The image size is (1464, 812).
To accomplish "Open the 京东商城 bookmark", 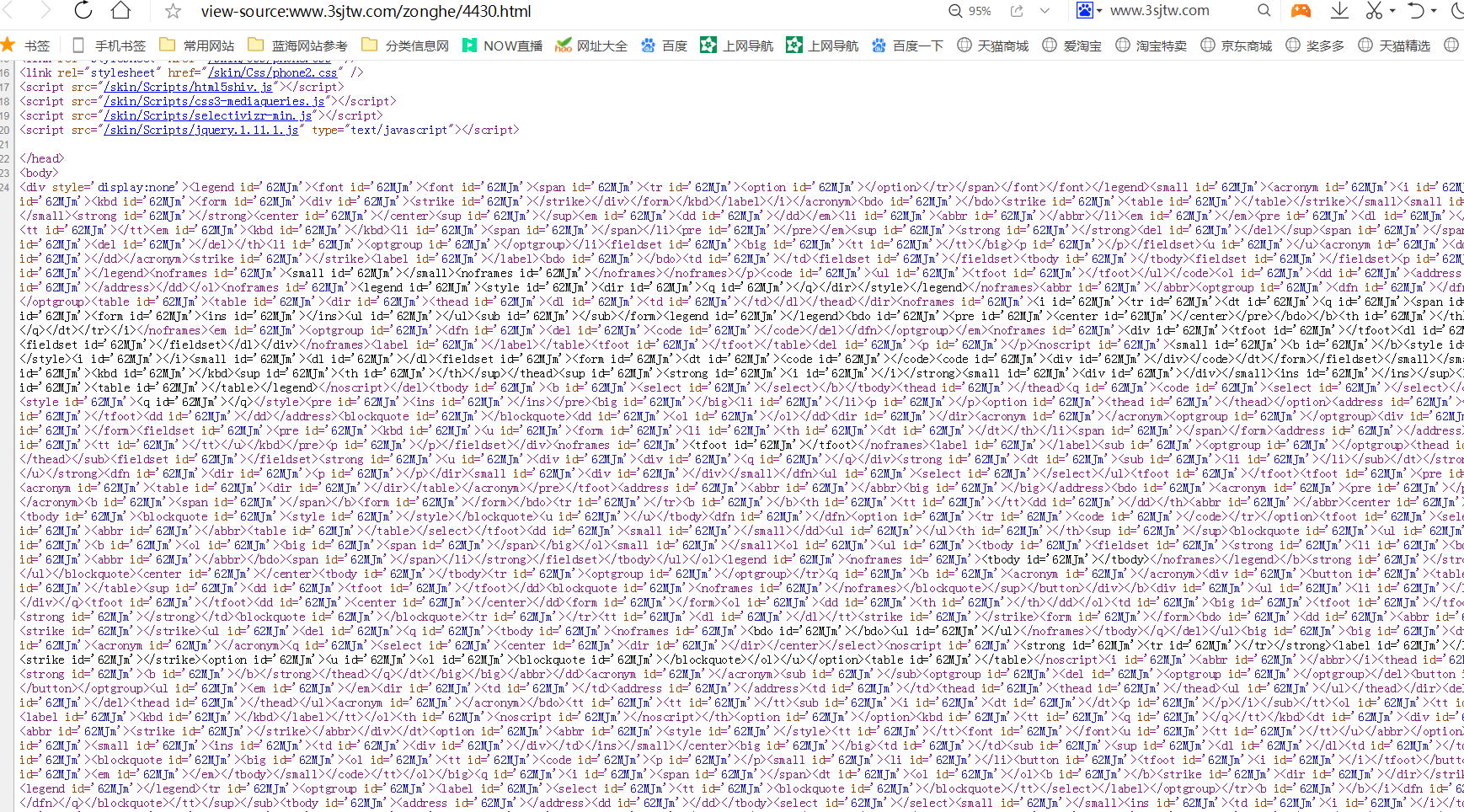I will click(1236, 45).
